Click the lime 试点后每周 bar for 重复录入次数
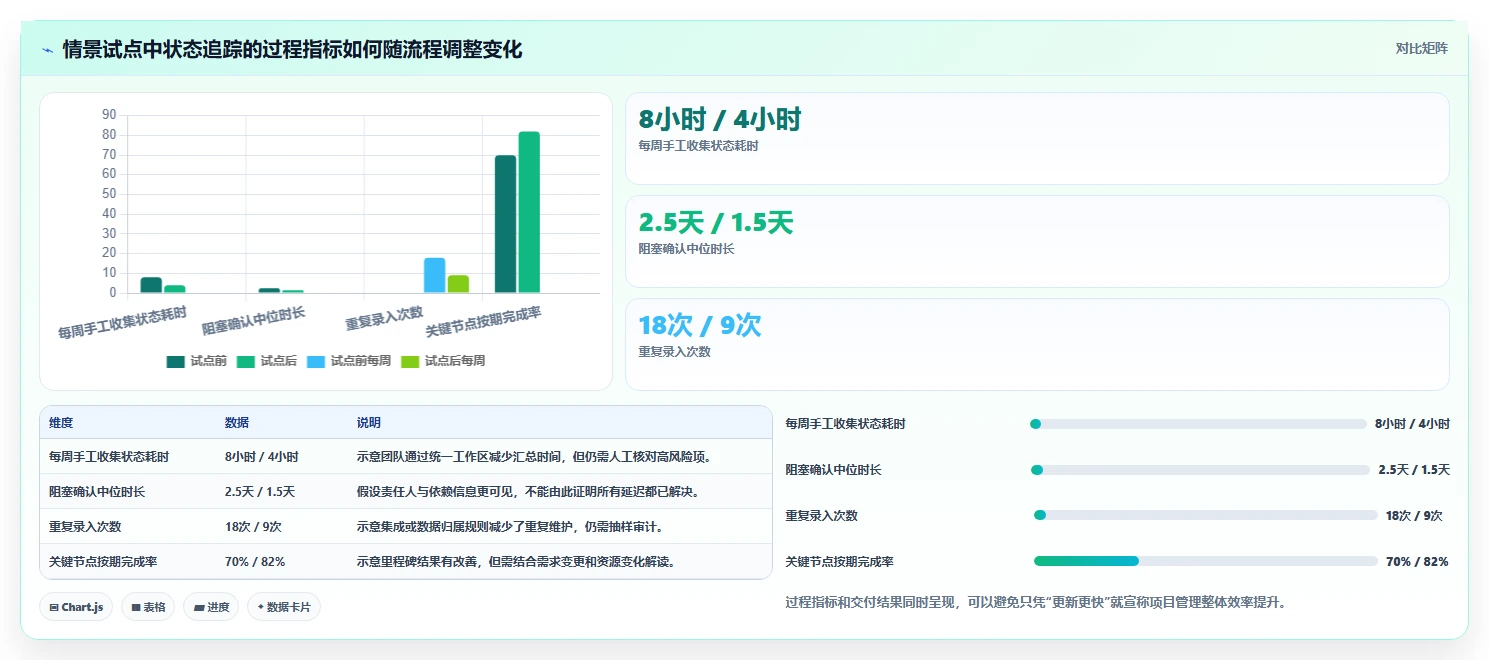The width and height of the screenshot is (1489, 660). [x=458, y=285]
